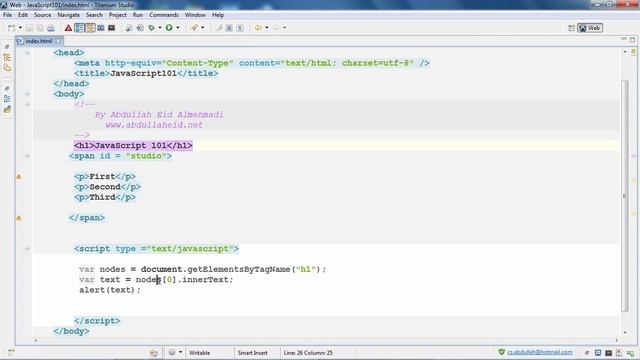Click the Save All toolbar icon
This screenshot has height=360, width=640.
point(40,28)
